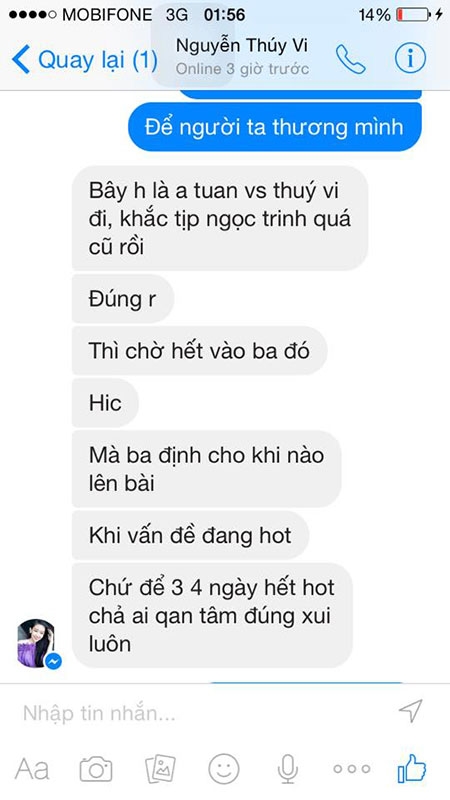Tap the blue 'Để người ta thương mình' bubble

click(275, 127)
